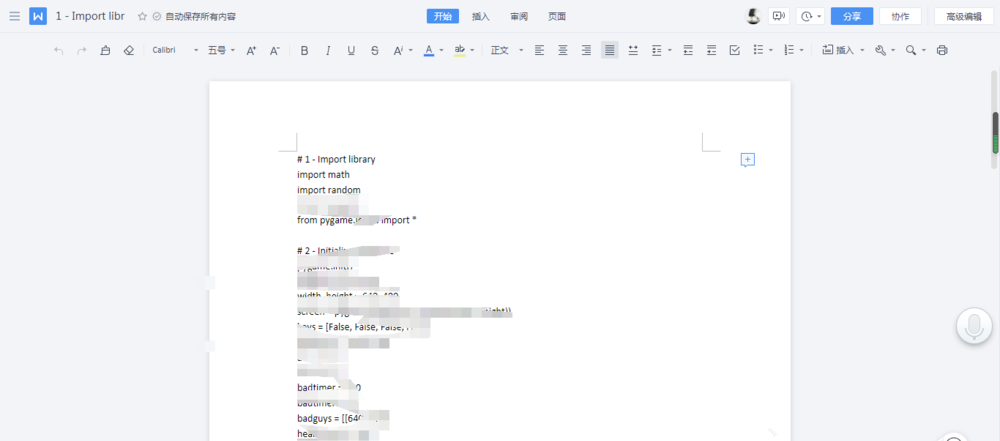Click the 'import math' line

point(323,175)
